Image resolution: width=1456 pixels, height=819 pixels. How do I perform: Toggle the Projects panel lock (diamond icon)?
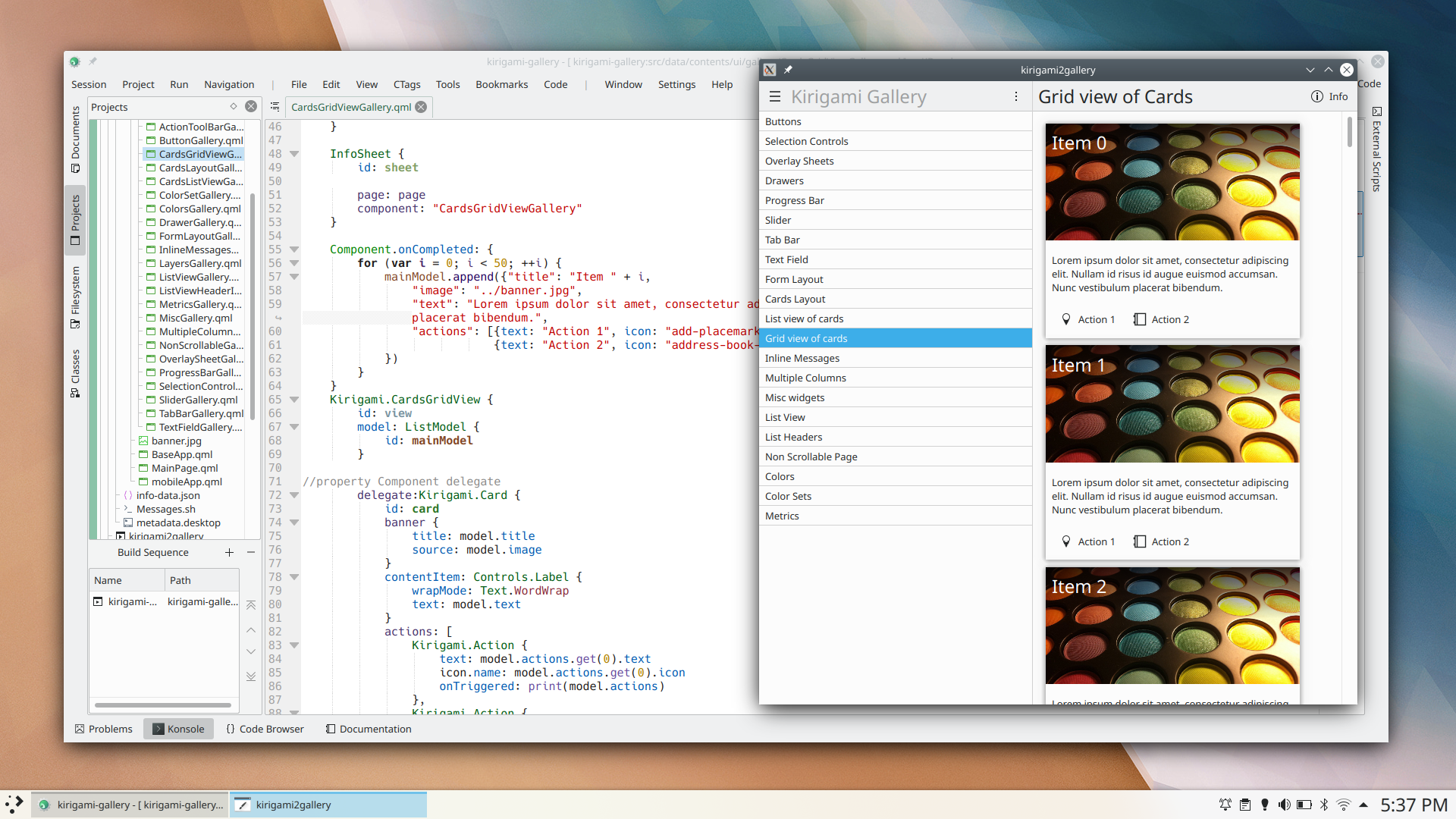click(x=234, y=106)
